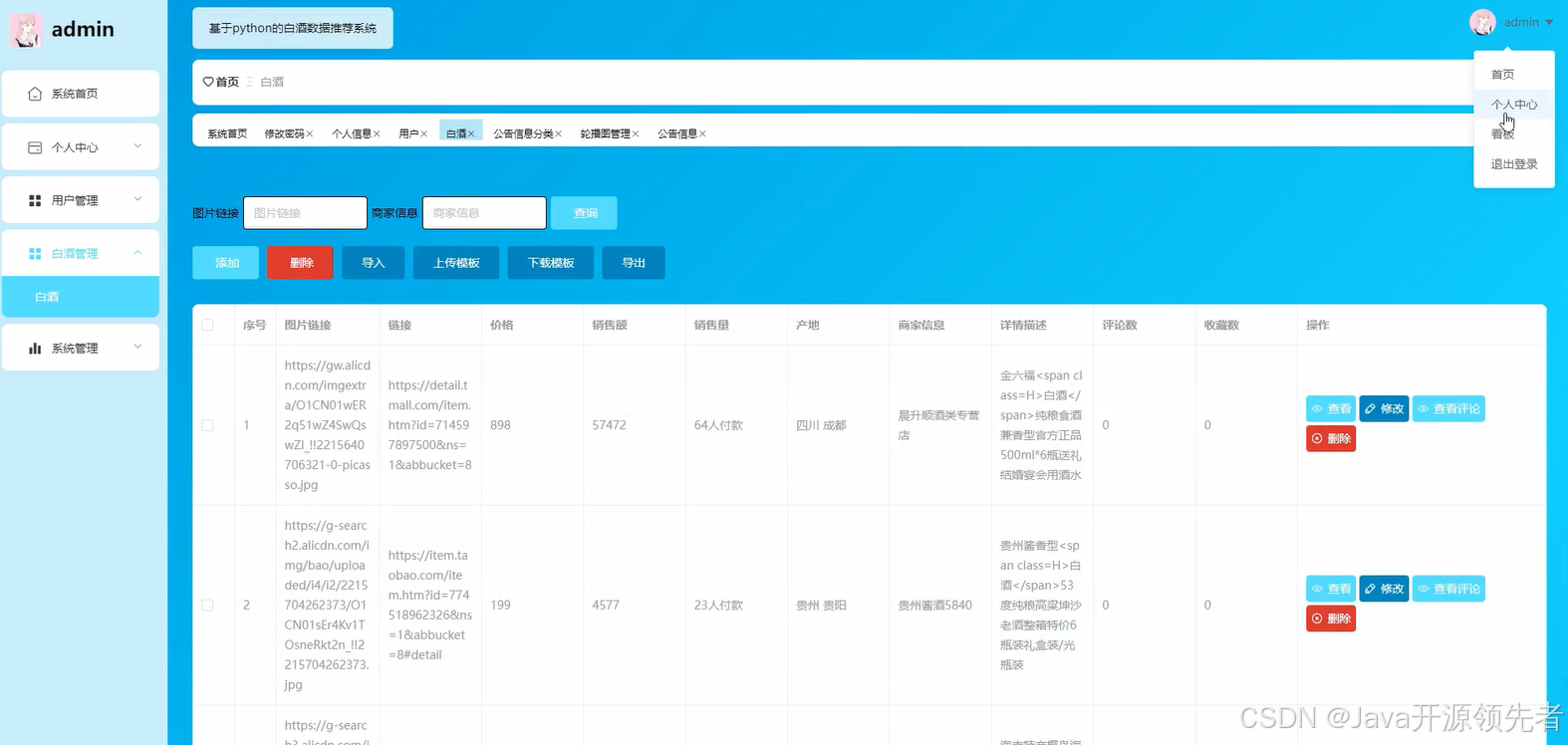Toggle the select-all checkbox in table header

click(207, 325)
